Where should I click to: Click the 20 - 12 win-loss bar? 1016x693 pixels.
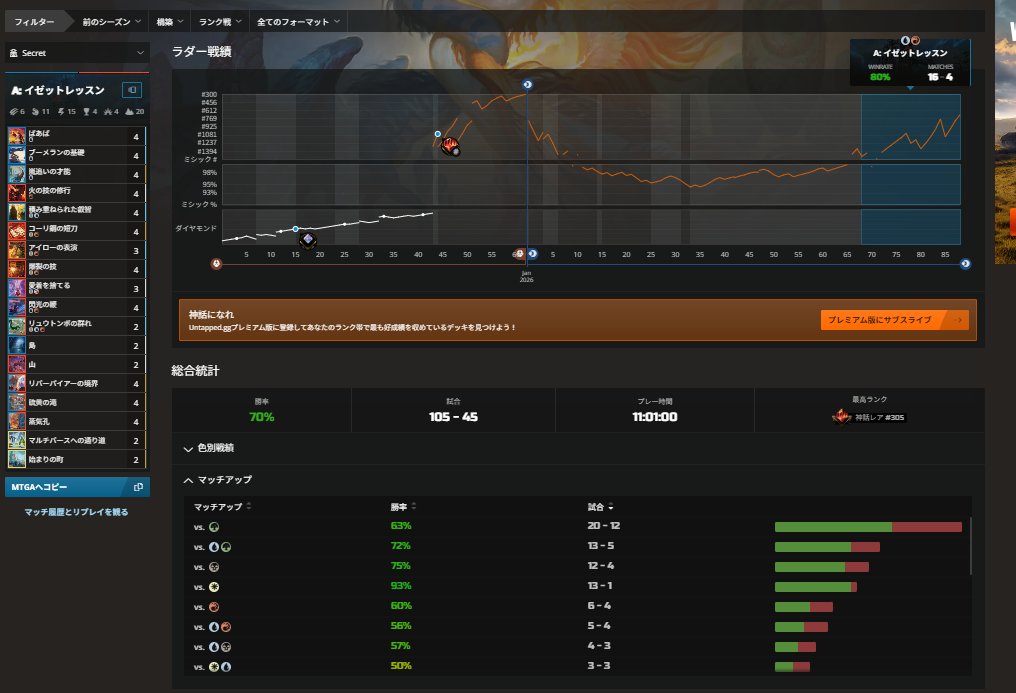click(868, 527)
